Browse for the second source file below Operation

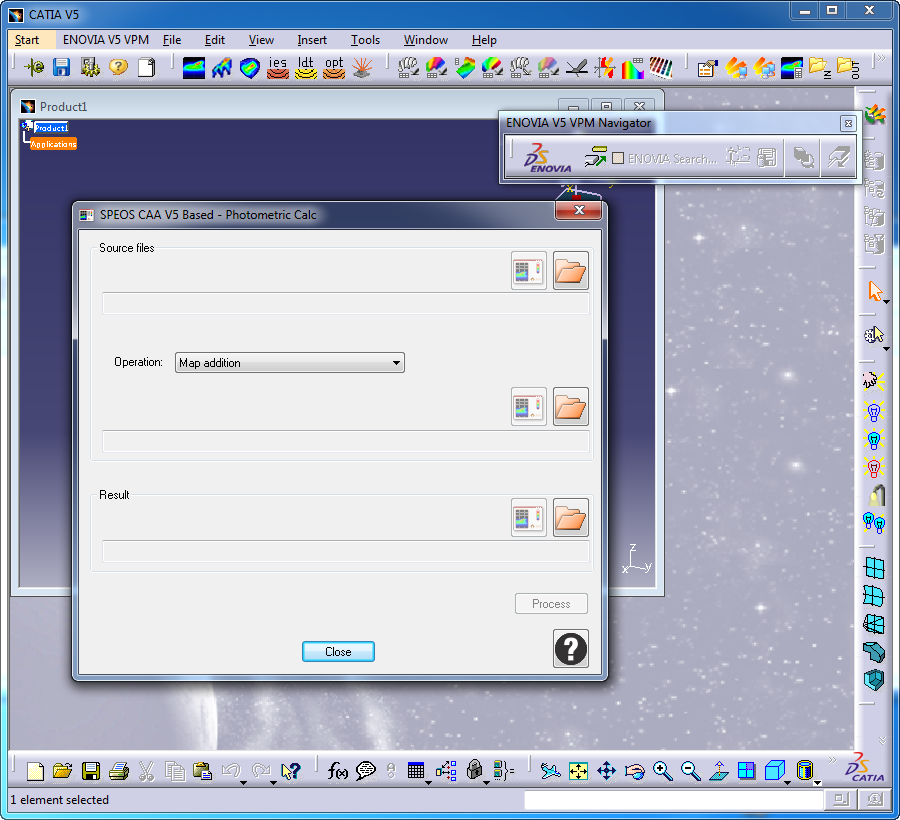[571, 407]
